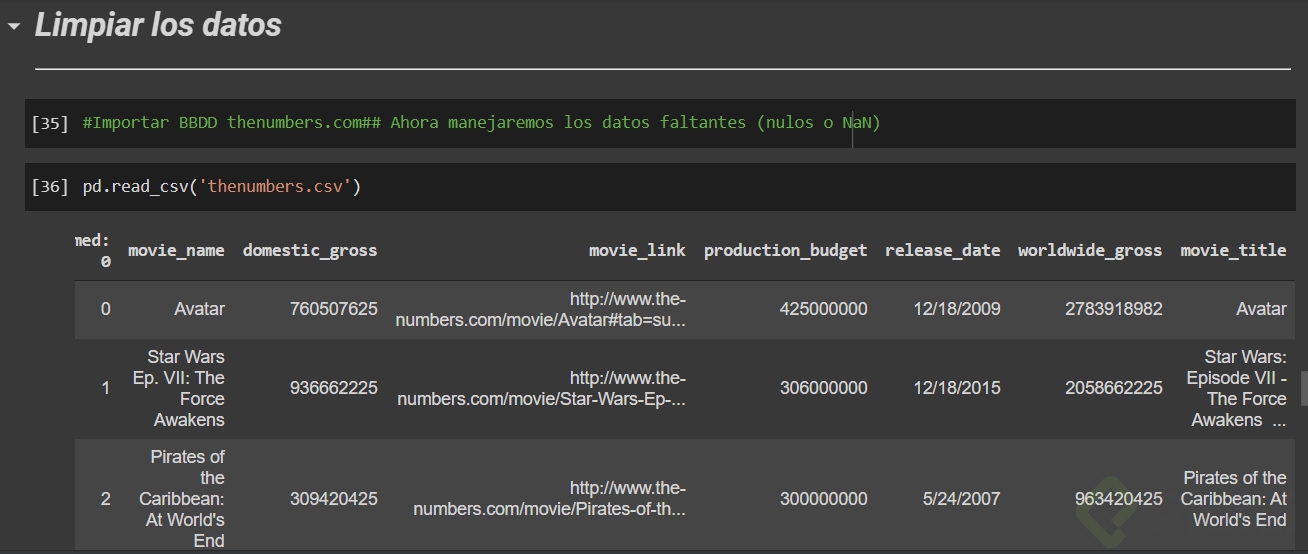Viewport: 1308px width, 554px height.
Task: Click the worldwide gross value 2783918982
Action: [1114, 309]
